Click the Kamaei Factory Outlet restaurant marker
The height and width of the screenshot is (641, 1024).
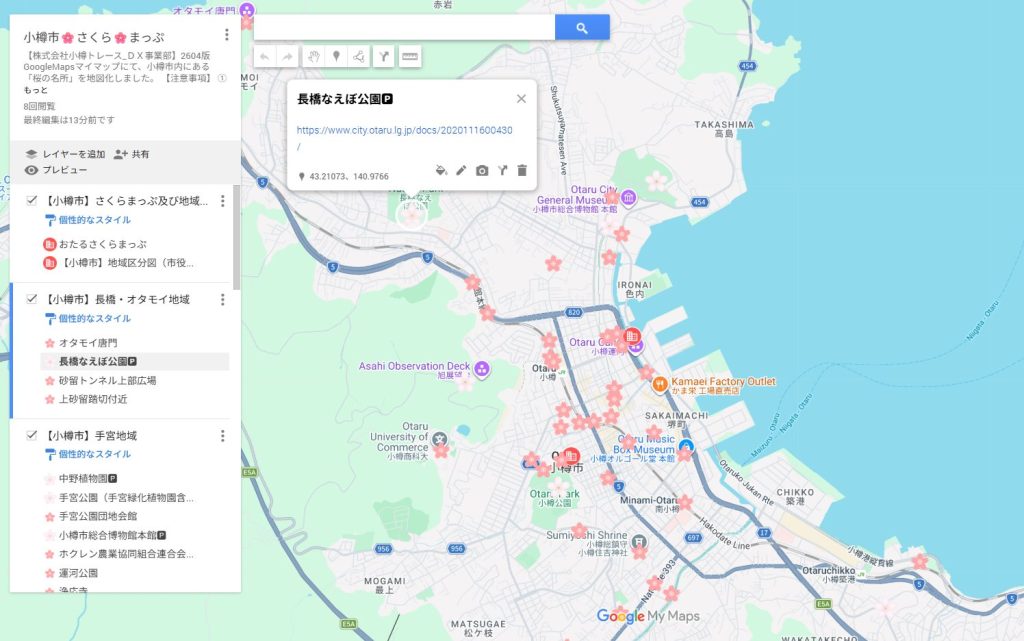click(660, 385)
